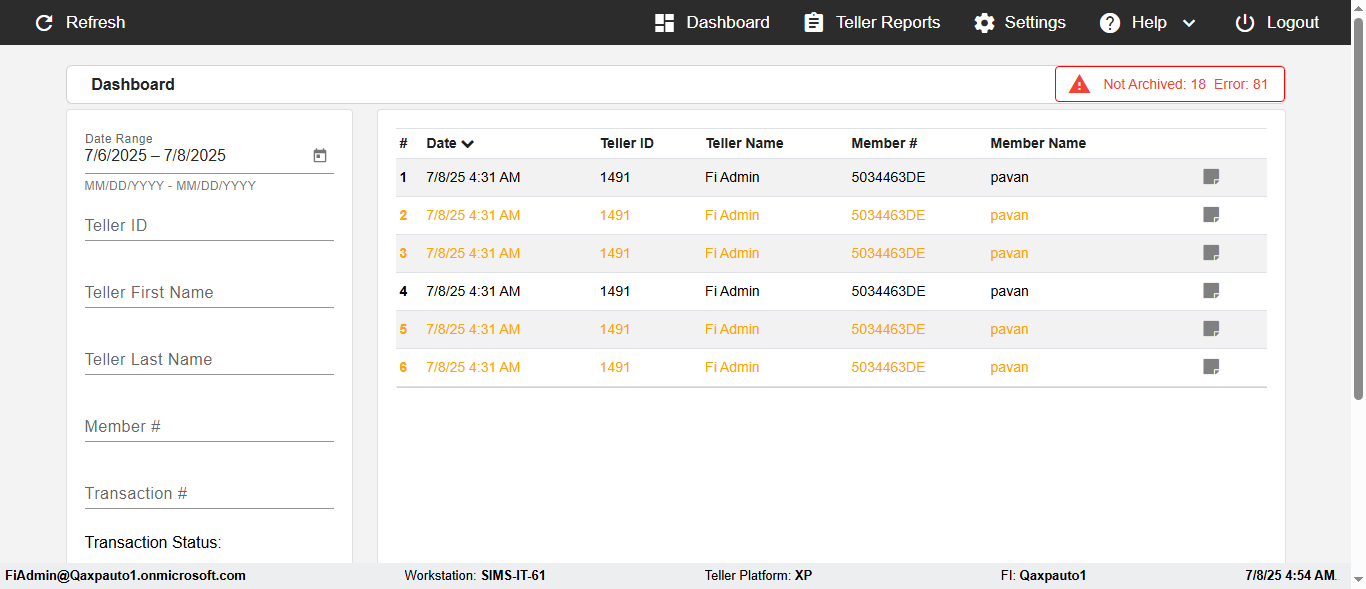Sort by the Date column arrow

468,144
